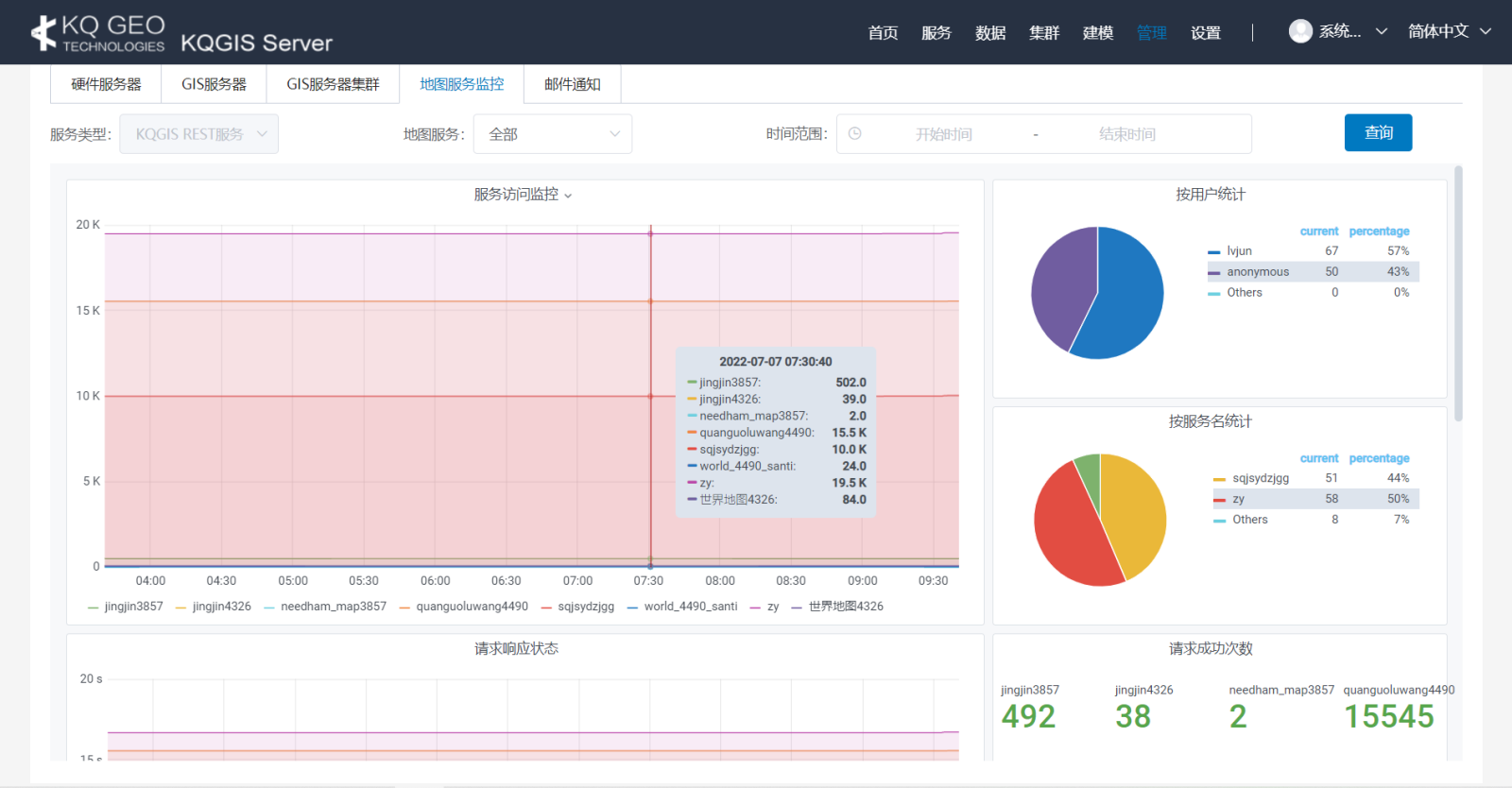This screenshot has height=788, width=1512.
Task: Click sqjsydzjgg row in service name legend
Action: [1315, 478]
